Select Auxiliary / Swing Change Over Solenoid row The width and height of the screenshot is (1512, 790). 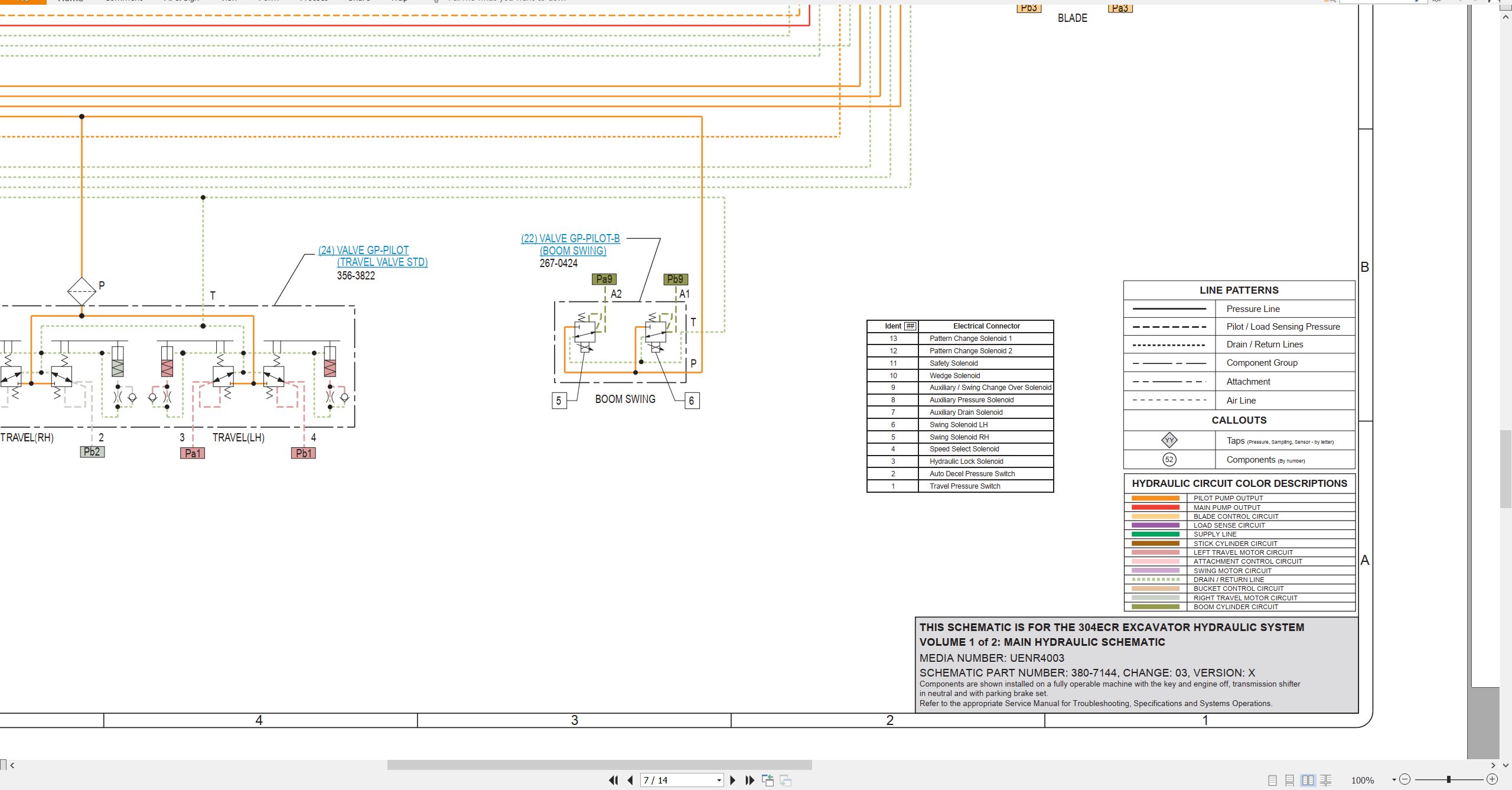[960, 388]
